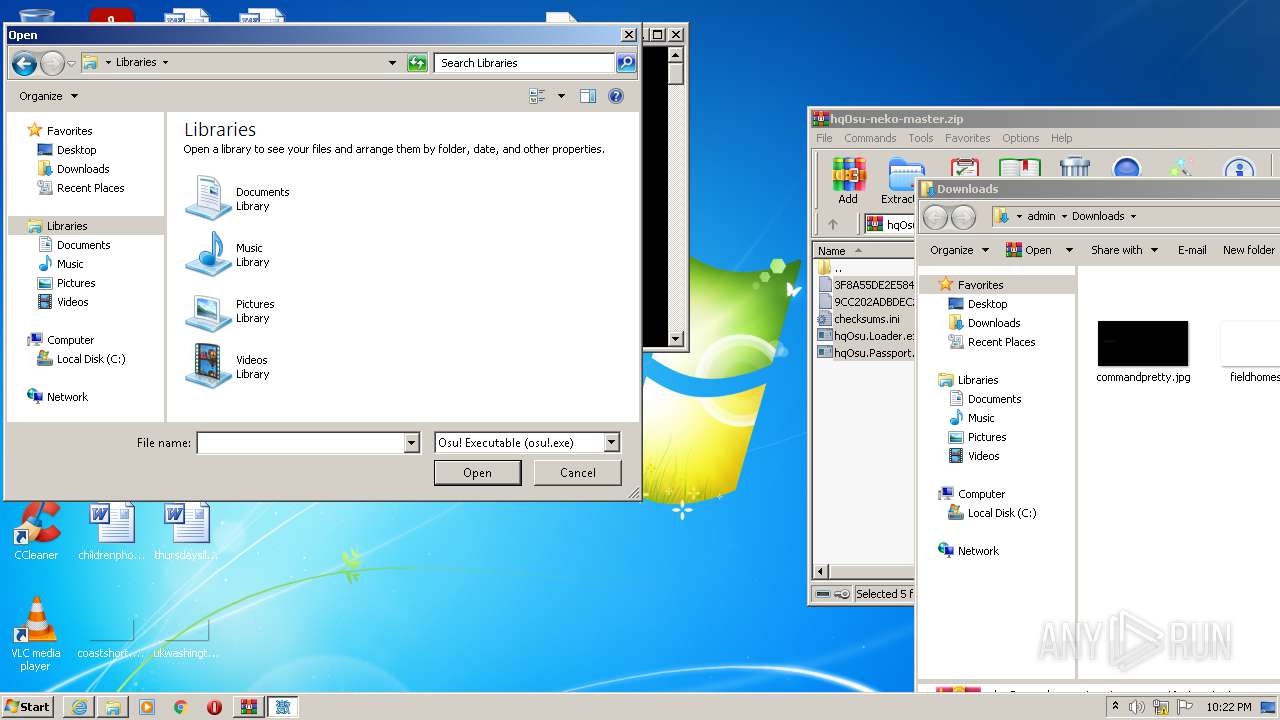Open the childrenpho Word document on desktop
Image resolution: width=1280 pixels, height=720 pixels.
click(111, 531)
